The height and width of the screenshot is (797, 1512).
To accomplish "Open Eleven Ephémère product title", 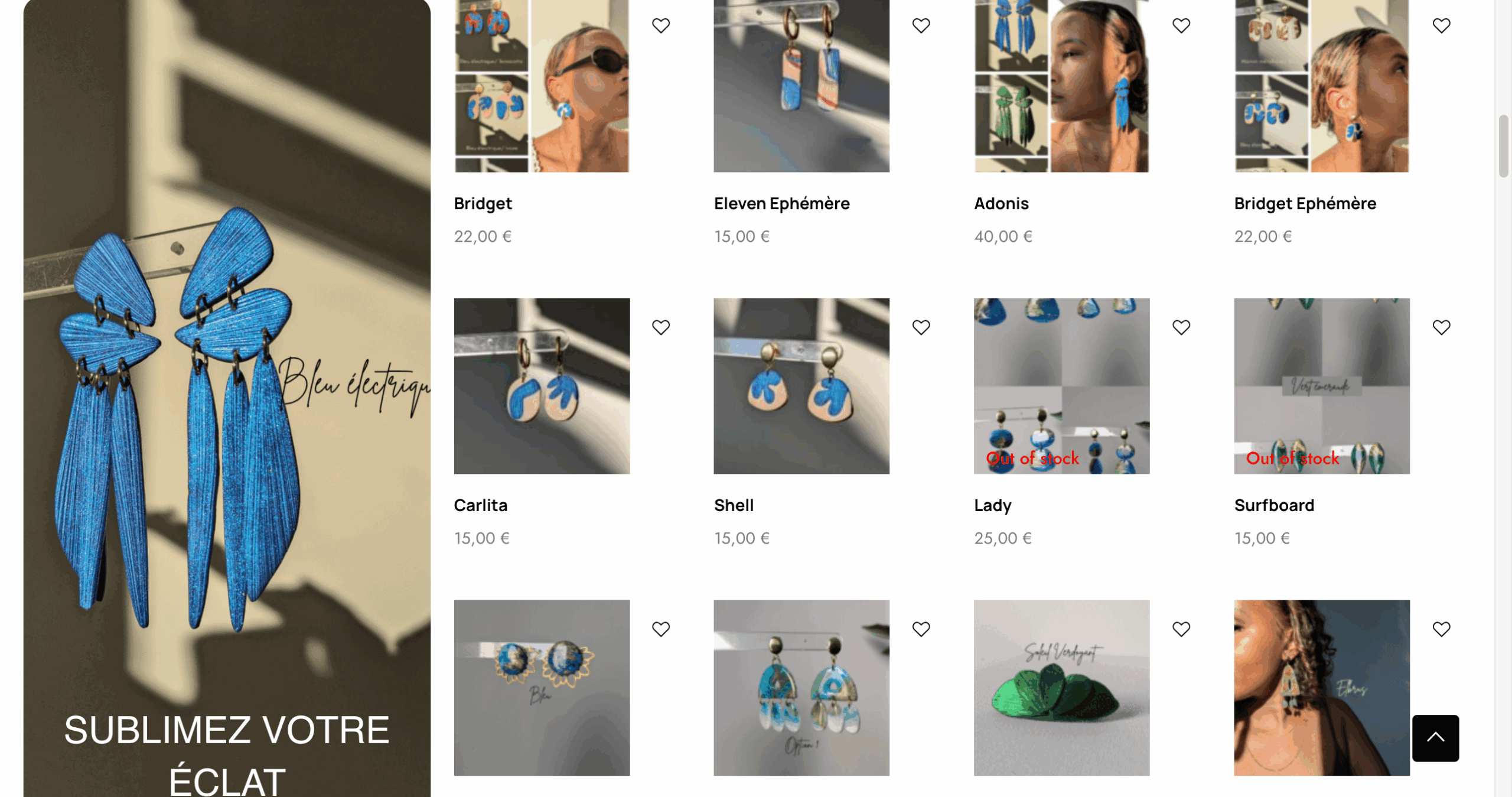I will pos(781,203).
